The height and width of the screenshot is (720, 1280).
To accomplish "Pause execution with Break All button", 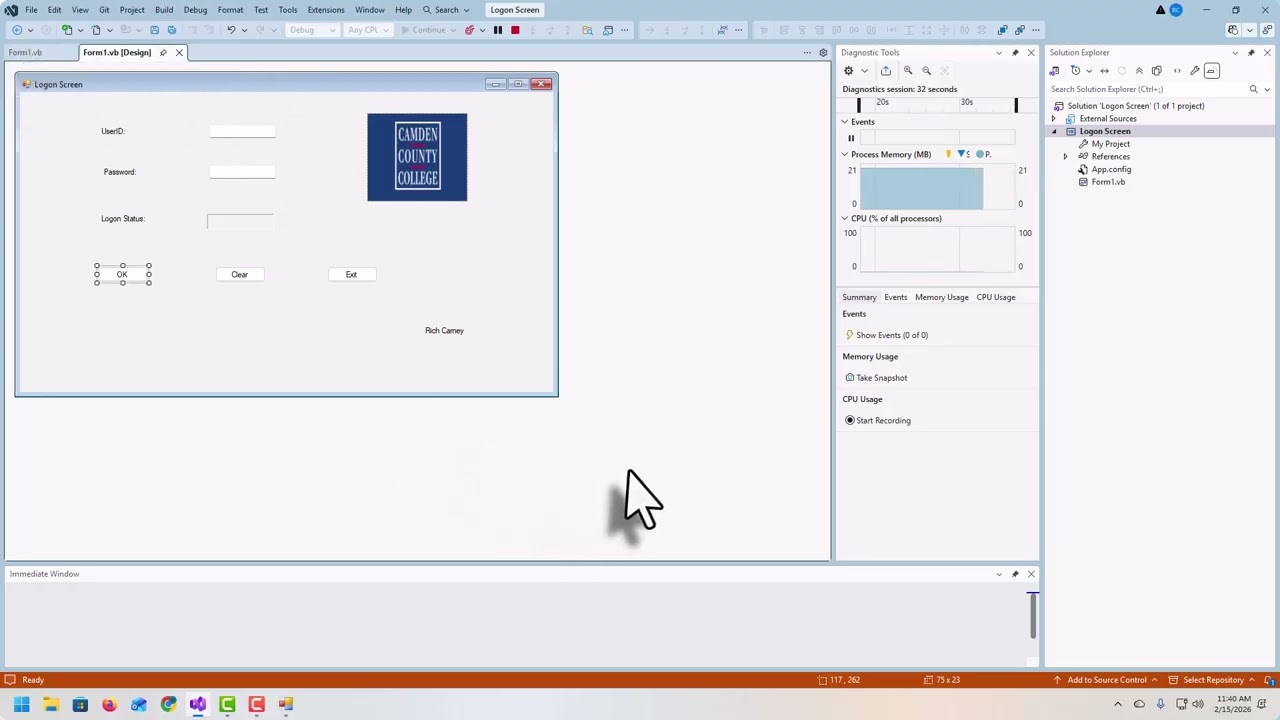I will click(497, 30).
